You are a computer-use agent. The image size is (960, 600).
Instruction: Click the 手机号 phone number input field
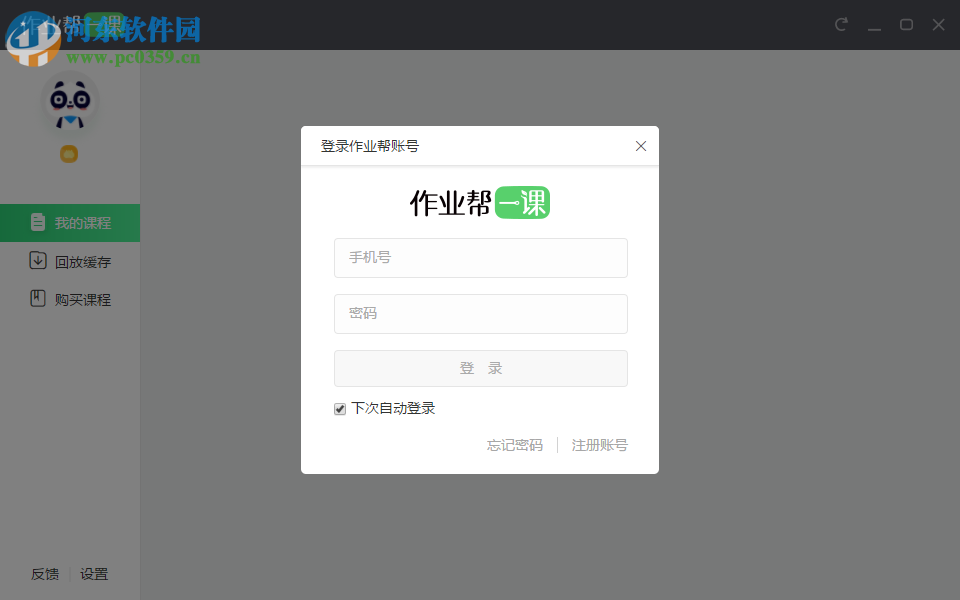coord(480,258)
